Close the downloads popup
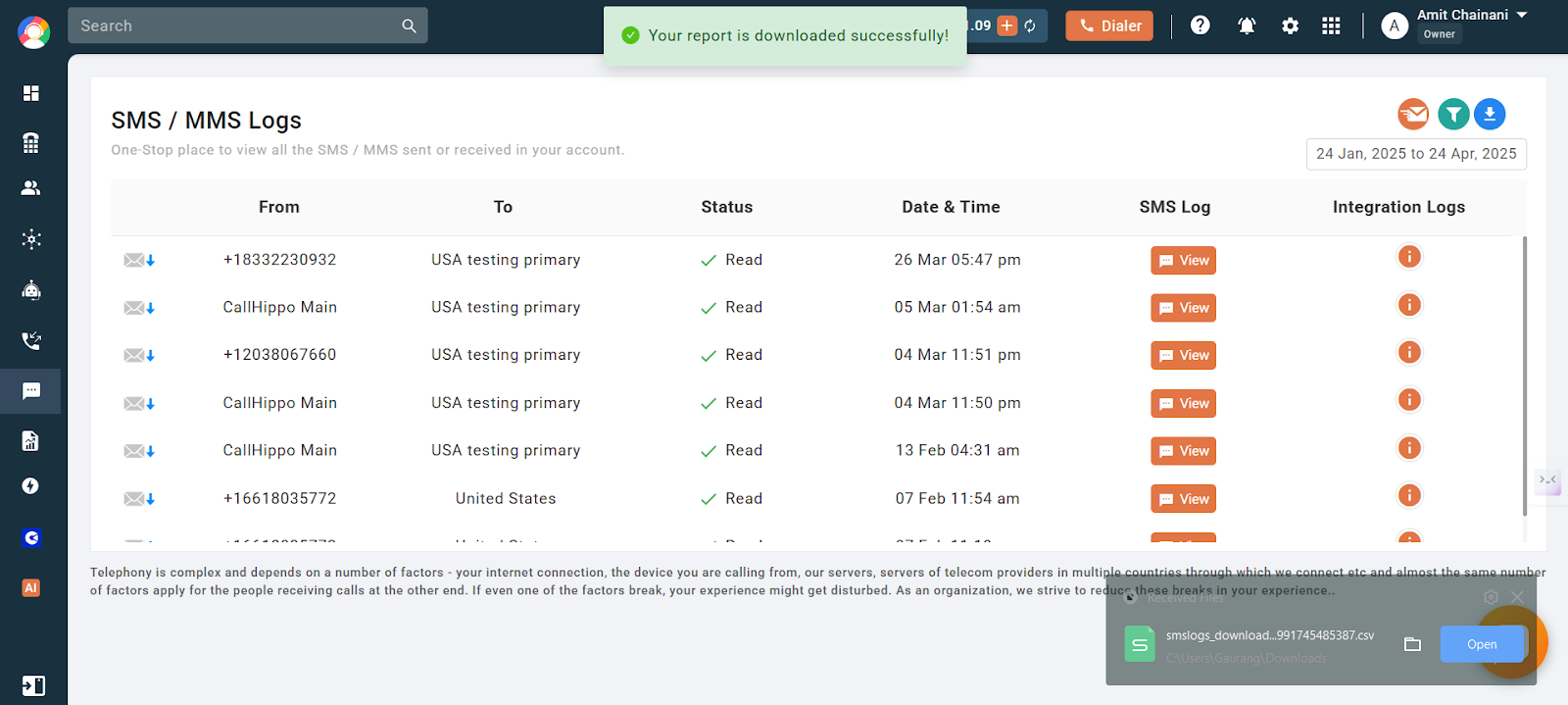 pos(1517,597)
